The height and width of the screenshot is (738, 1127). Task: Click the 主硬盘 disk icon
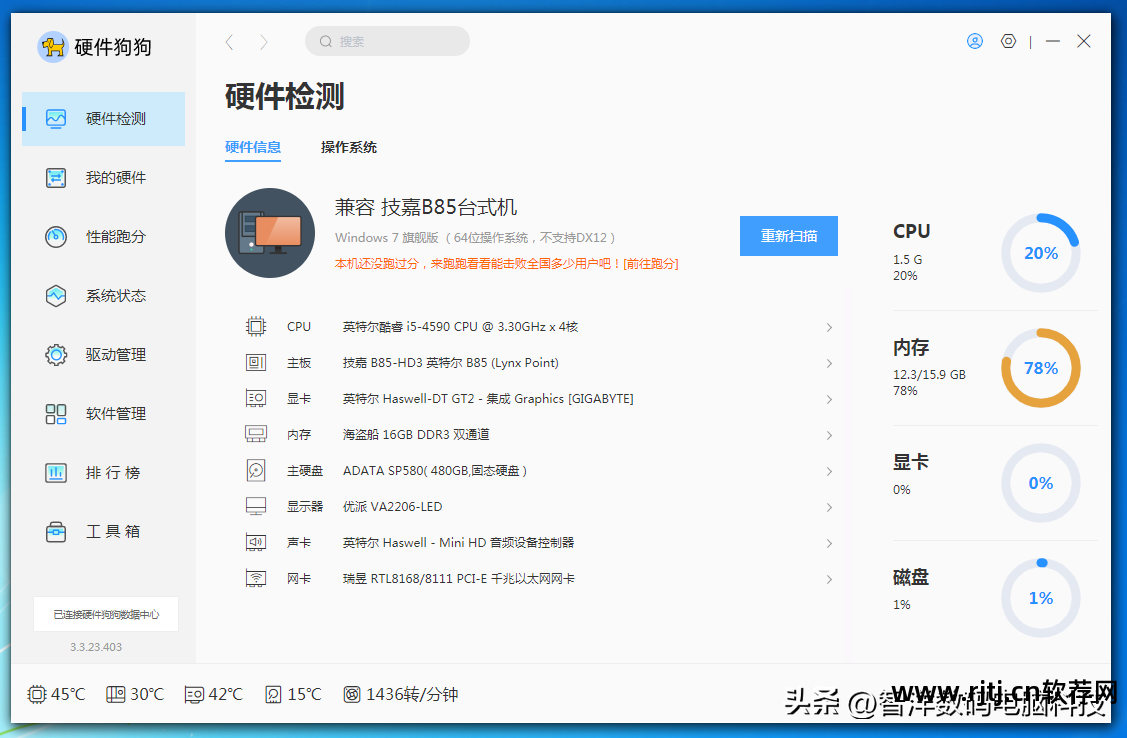click(x=256, y=471)
